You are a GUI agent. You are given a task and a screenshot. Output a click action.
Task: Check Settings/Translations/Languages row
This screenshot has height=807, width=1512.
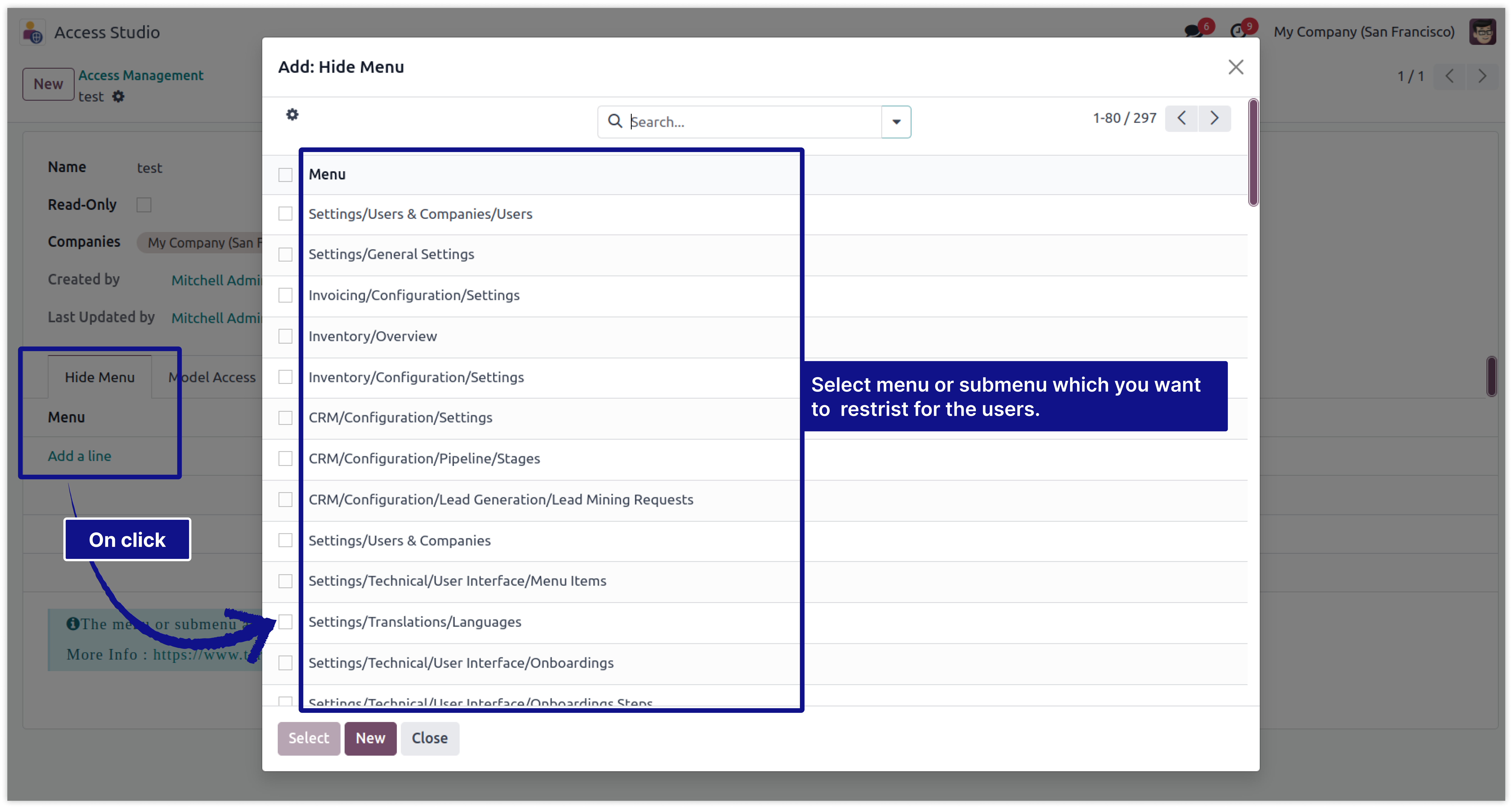[285, 622]
